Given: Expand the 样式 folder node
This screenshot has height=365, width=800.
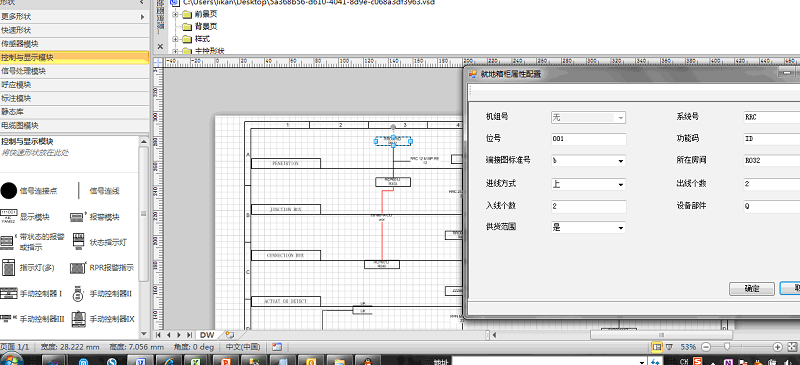Looking at the screenshot, I should tap(175, 39).
